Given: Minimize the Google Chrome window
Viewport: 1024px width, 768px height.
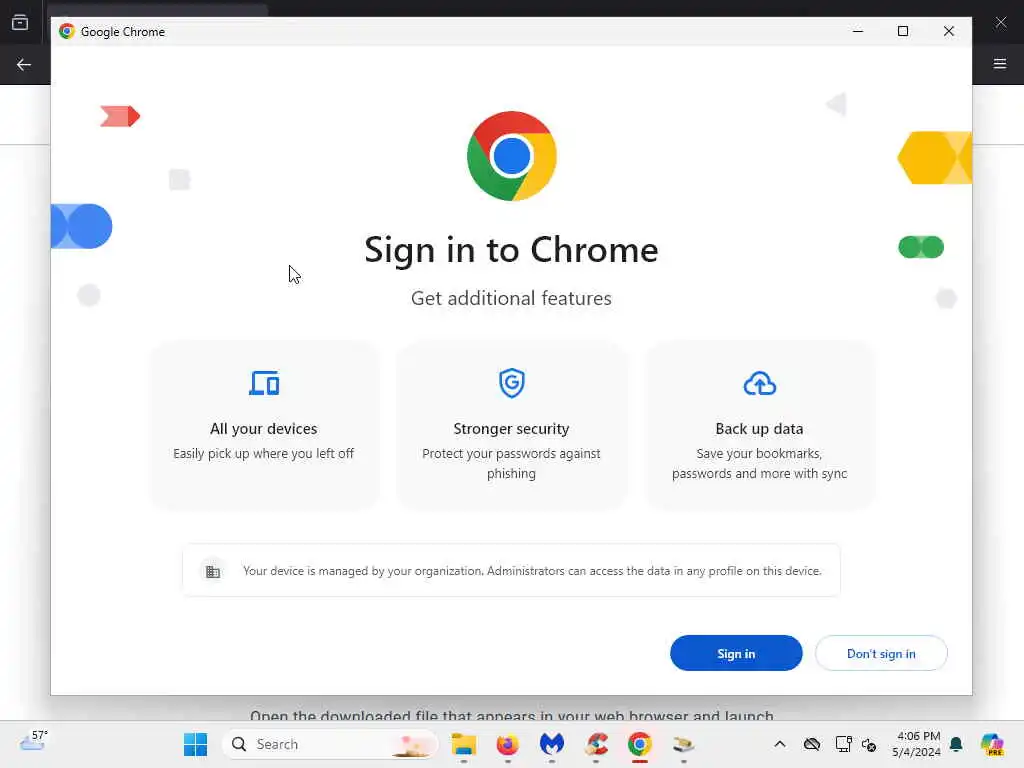Looking at the screenshot, I should [858, 31].
